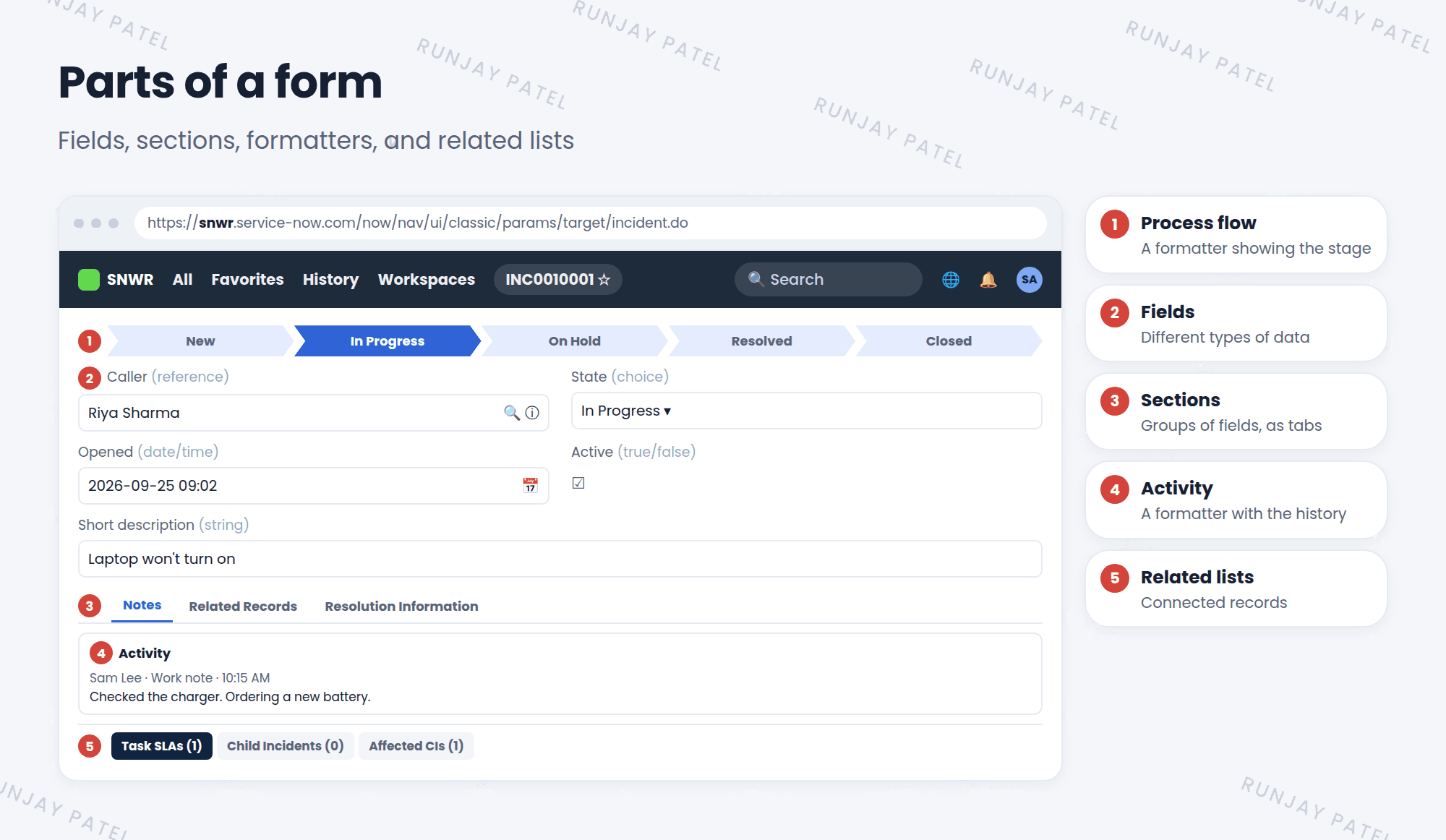Image resolution: width=1446 pixels, height=840 pixels.
Task: Select the INC0010001 record tab pill
Action: point(557,280)
